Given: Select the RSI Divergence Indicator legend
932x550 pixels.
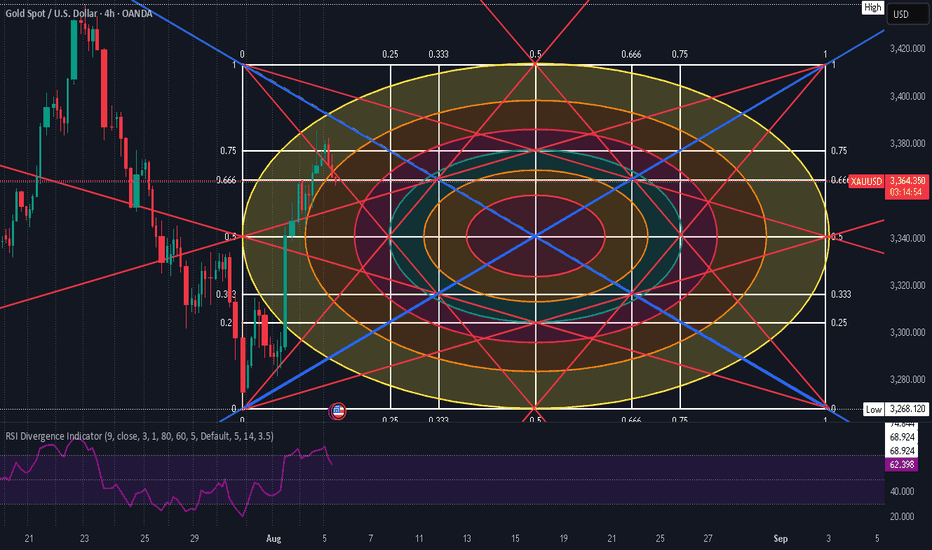Looking at the screenshot, I should point(140,436).
